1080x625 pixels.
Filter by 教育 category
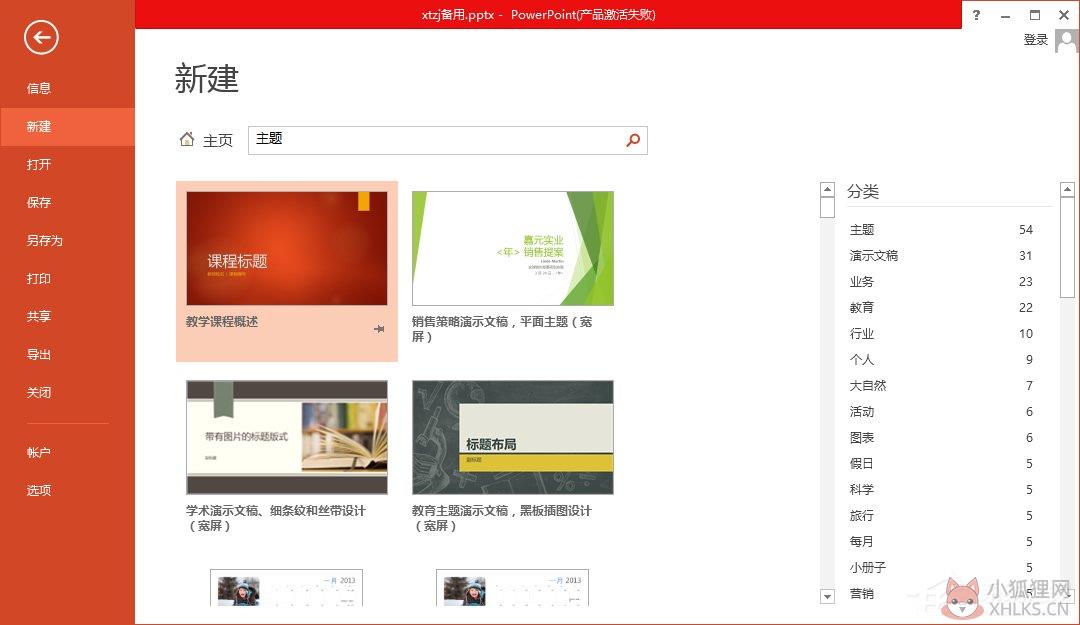pyautogui.click(x=941, y=307)
